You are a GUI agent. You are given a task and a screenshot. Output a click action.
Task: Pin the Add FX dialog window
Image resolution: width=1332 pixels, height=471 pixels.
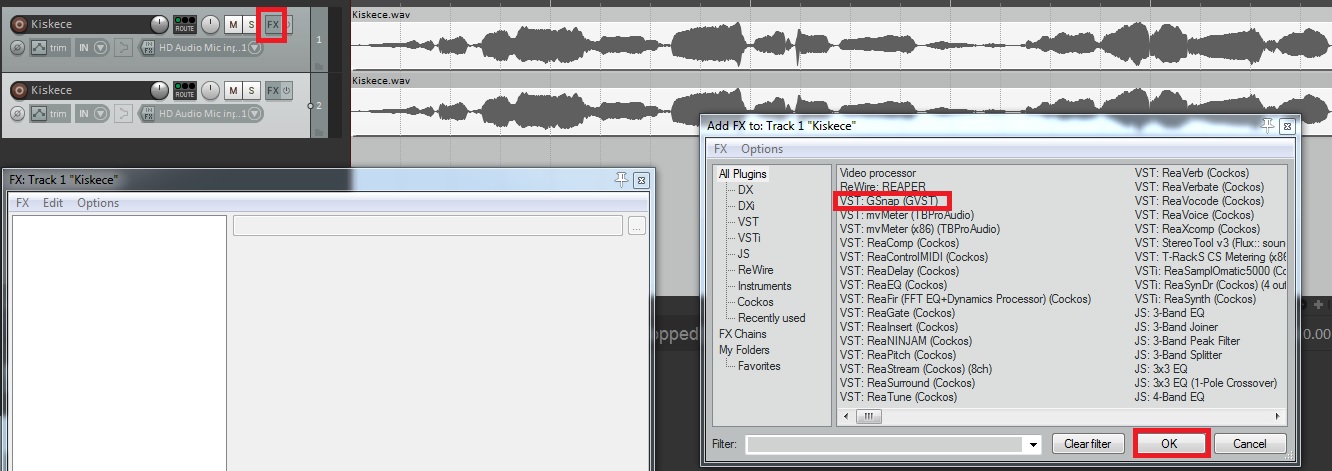pyautogui.click(x=1268, y=125)
